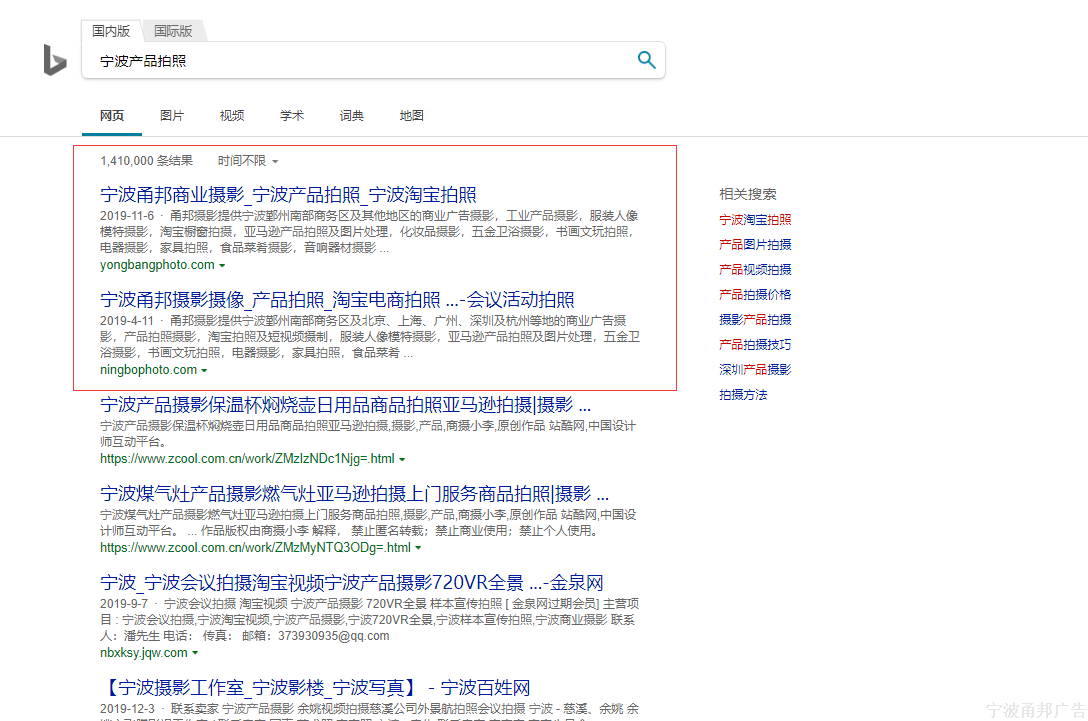Open result 宁波甬邦商业摄影_宁波产品拍照_宁波淘宝拍照
The width and height of the screenshot is (1088, 721).
(288, 195)
